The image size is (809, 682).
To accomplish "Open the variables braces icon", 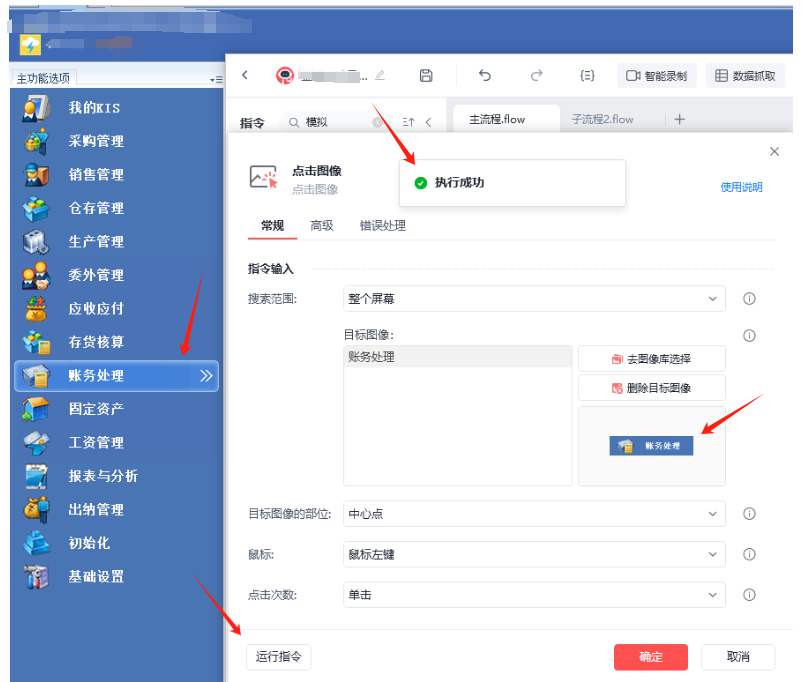I will (x=587, y=76).
